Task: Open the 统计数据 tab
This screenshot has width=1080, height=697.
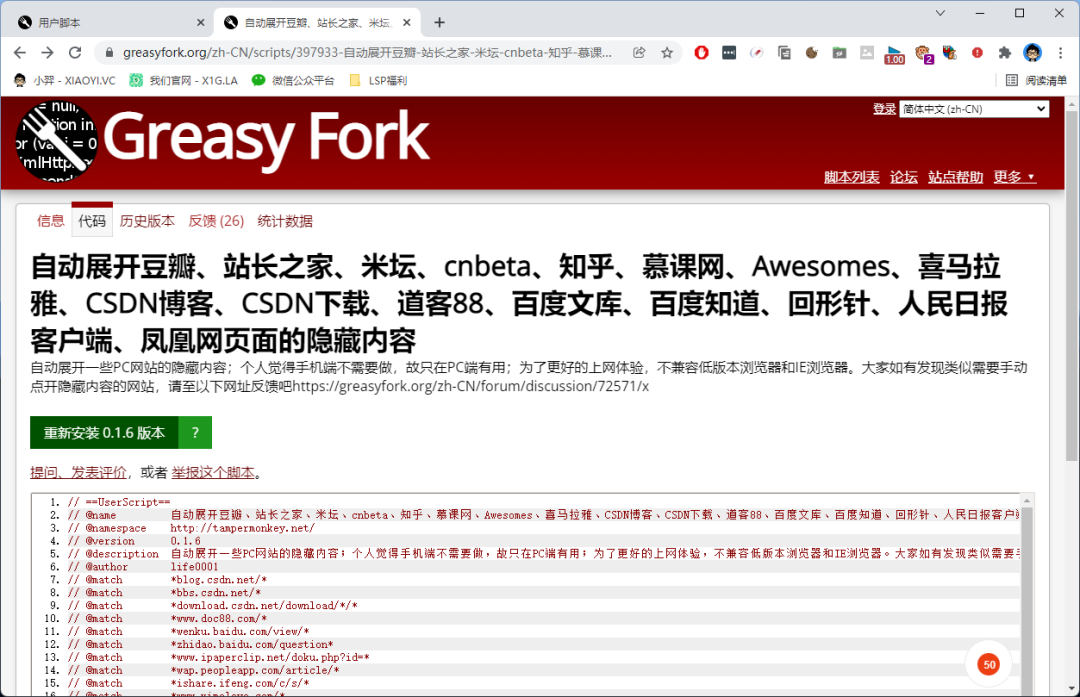Action: [x=284, y=221]
